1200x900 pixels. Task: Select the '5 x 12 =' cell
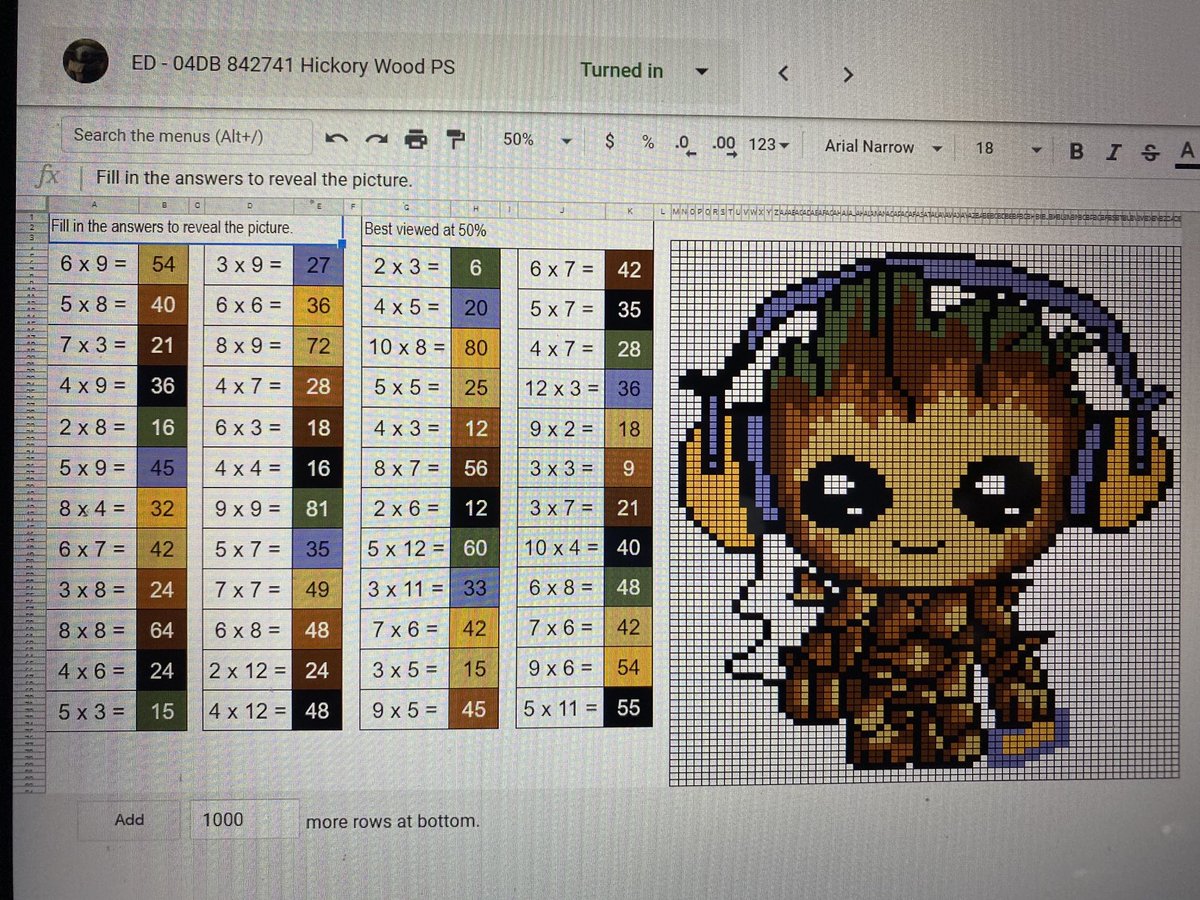pyautogui.click(x=406, y=548)
